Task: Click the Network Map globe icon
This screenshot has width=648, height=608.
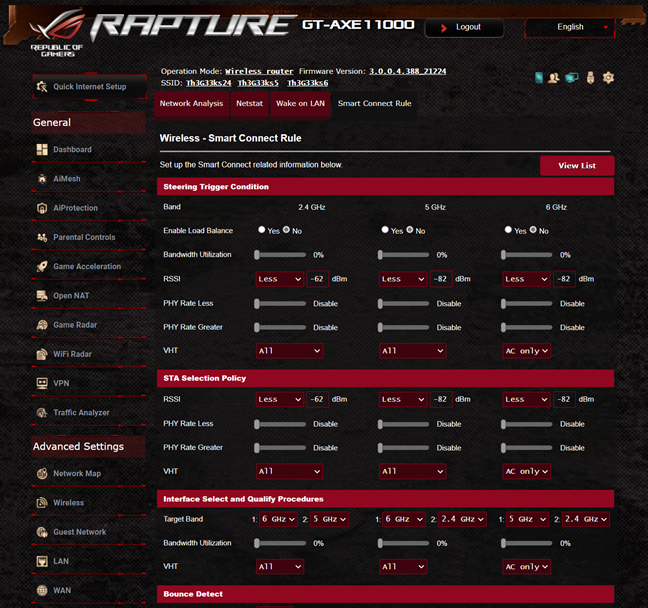Action: pos(42,473)
